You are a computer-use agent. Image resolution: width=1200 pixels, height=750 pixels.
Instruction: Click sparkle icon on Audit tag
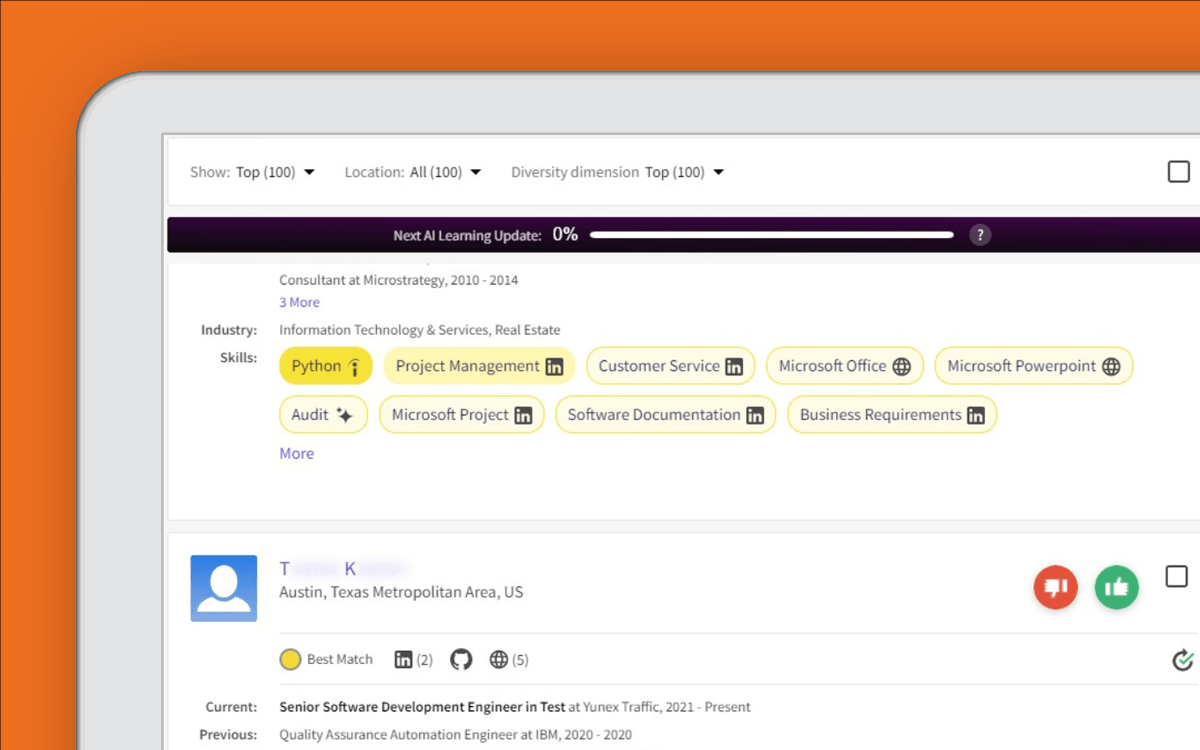click(x=345, y=415)
